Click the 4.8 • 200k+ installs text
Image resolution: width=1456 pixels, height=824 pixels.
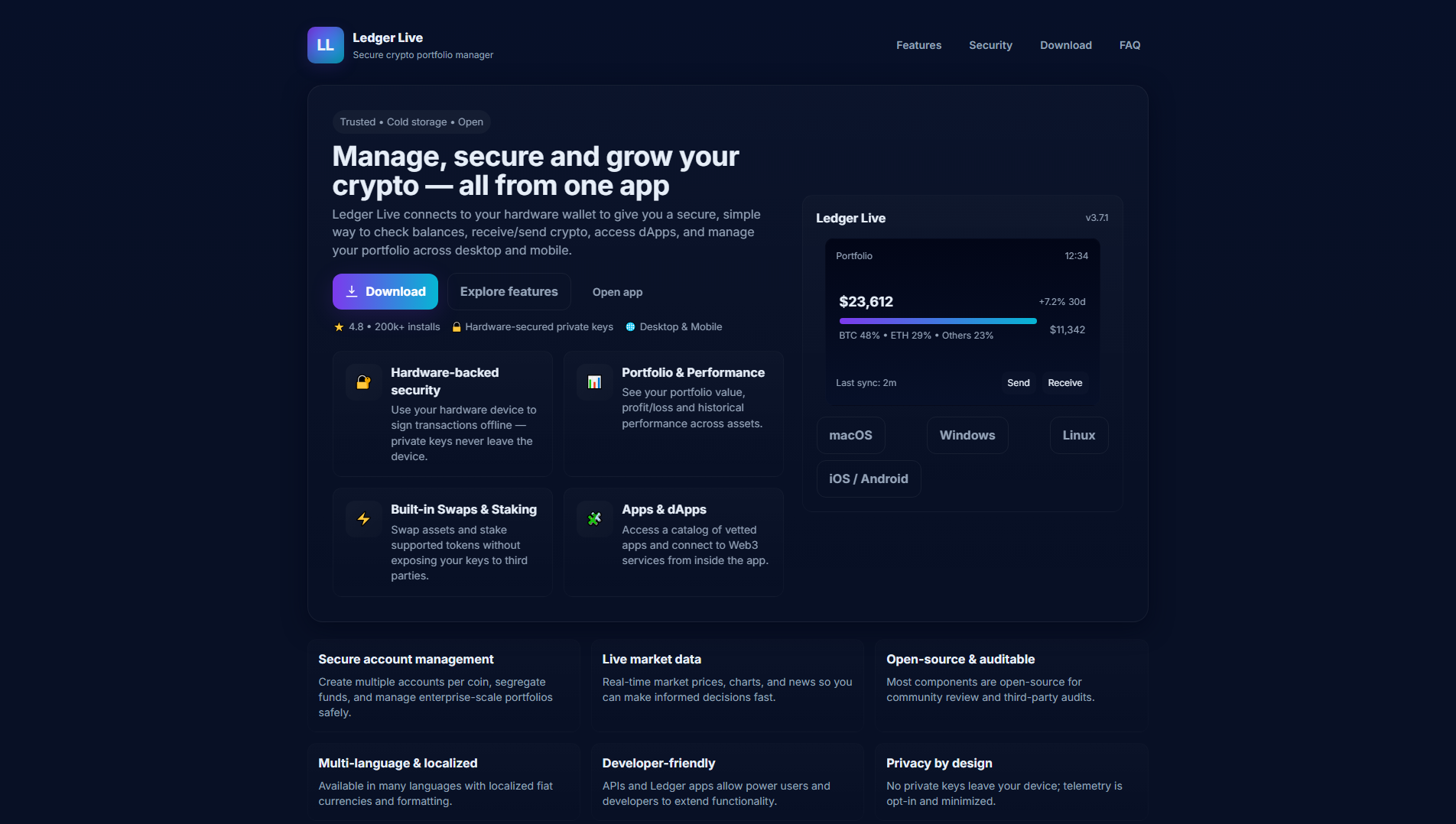point(395,327)
